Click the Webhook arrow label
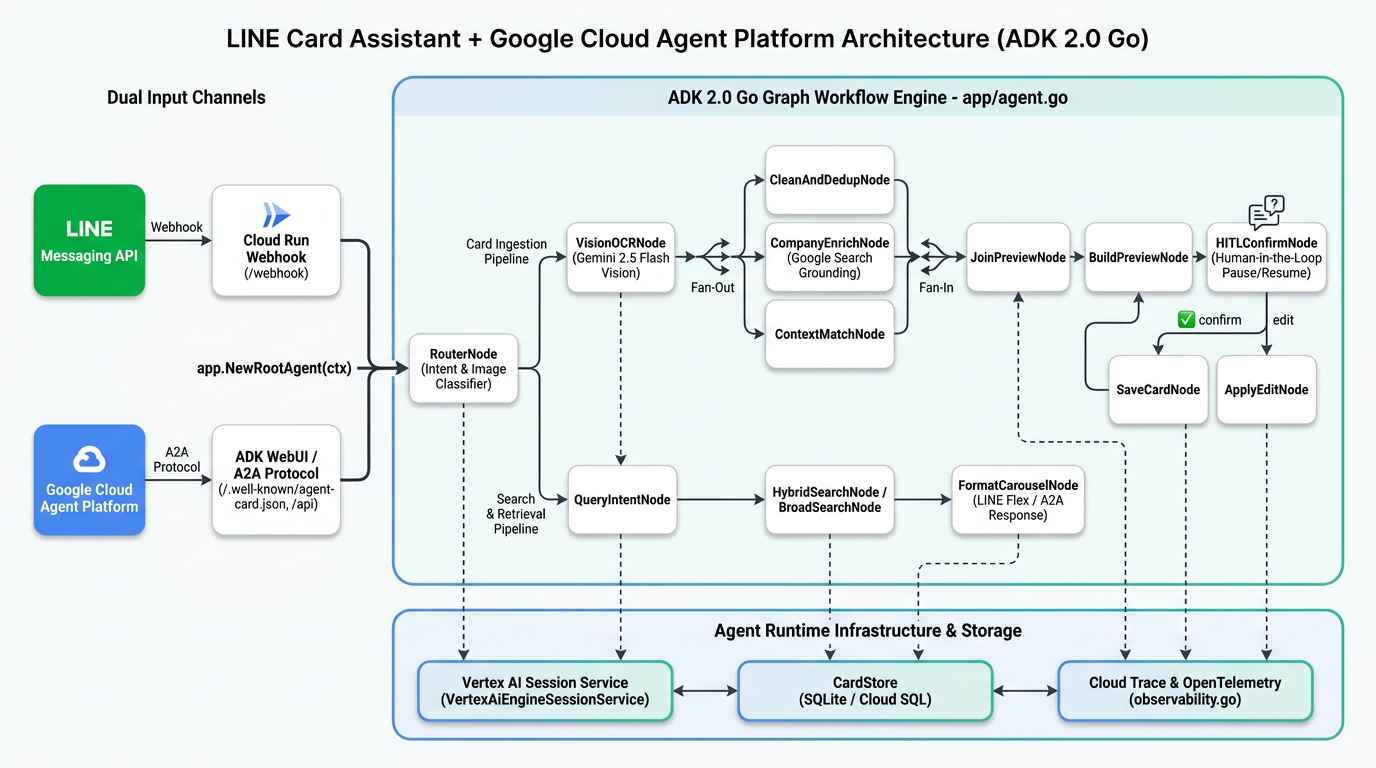The image size is (1376, 768). [x=177, y=227]
